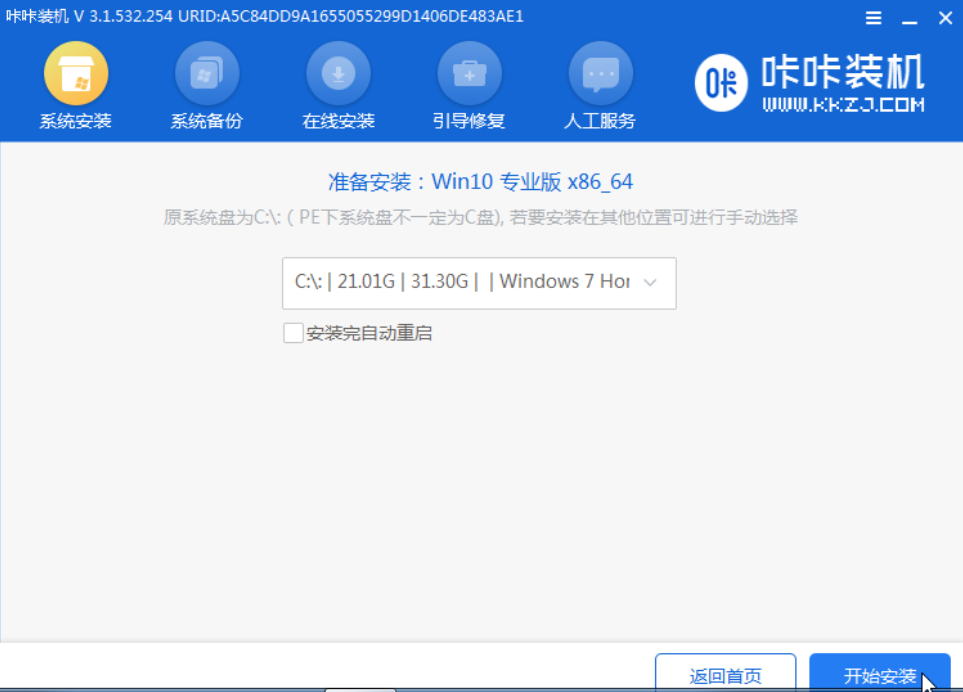Click the title bar version URID text

[x=265, y=17]
